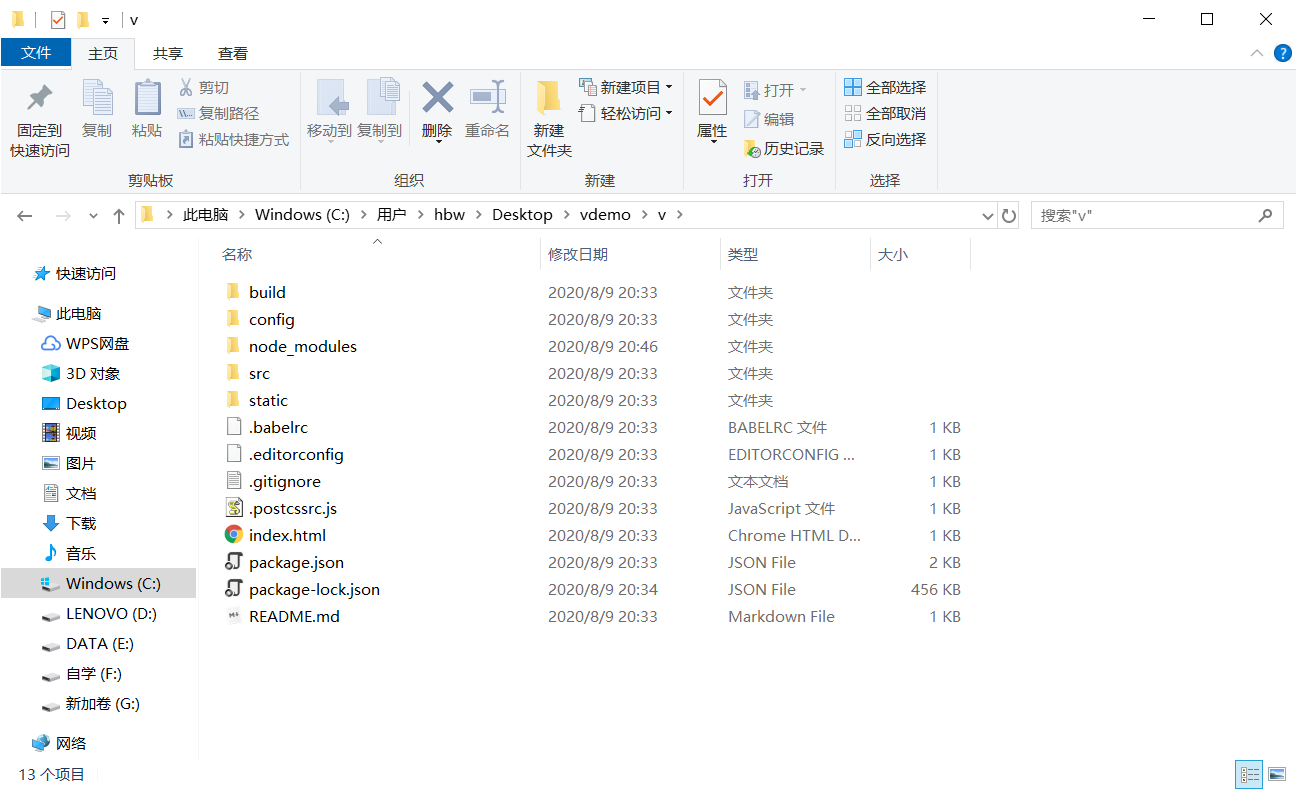
Task: Click Invert Selection (反向选择)
Action: pos(885,140)
